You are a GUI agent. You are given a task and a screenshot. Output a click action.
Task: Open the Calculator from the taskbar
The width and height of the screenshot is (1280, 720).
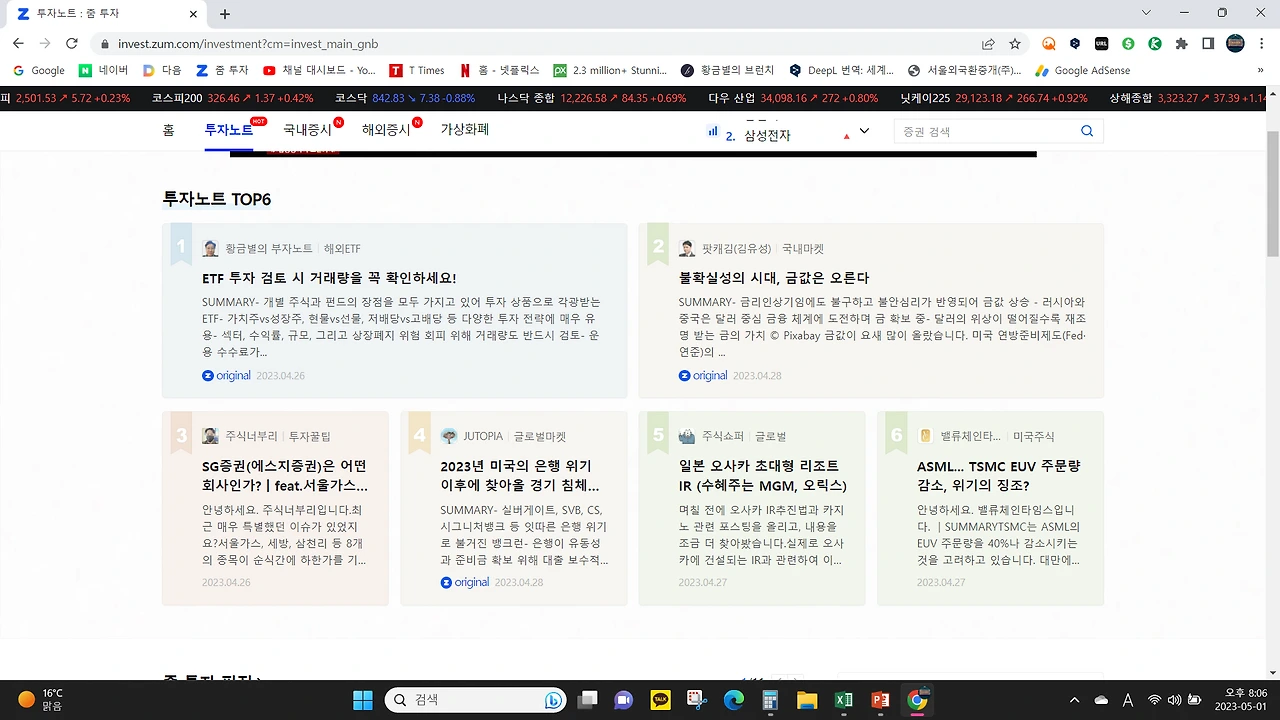pos(770,700)
